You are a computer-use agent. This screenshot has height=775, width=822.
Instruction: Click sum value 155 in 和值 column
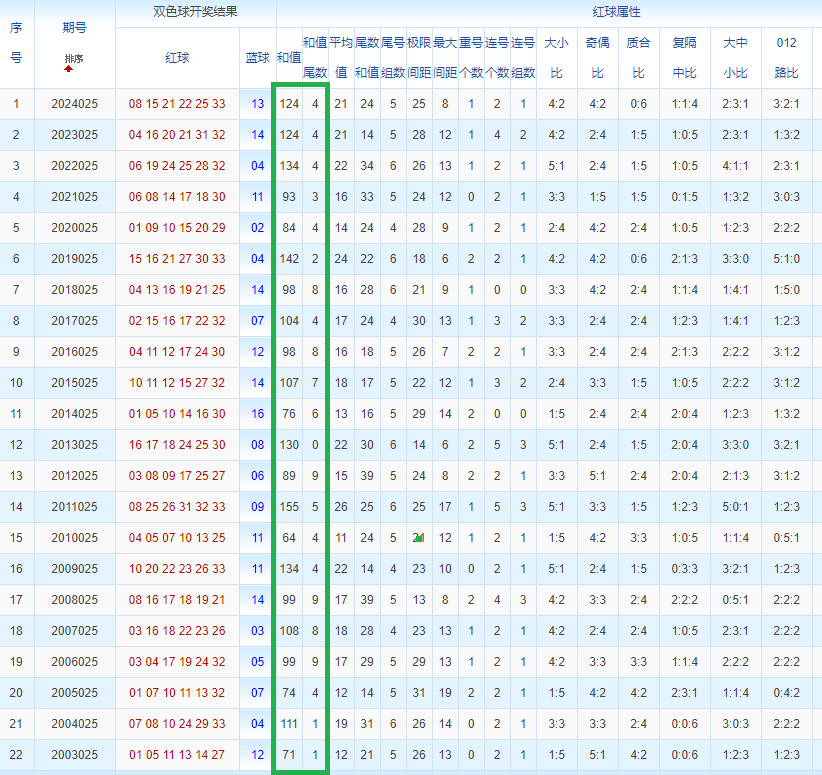coord(289,507)
